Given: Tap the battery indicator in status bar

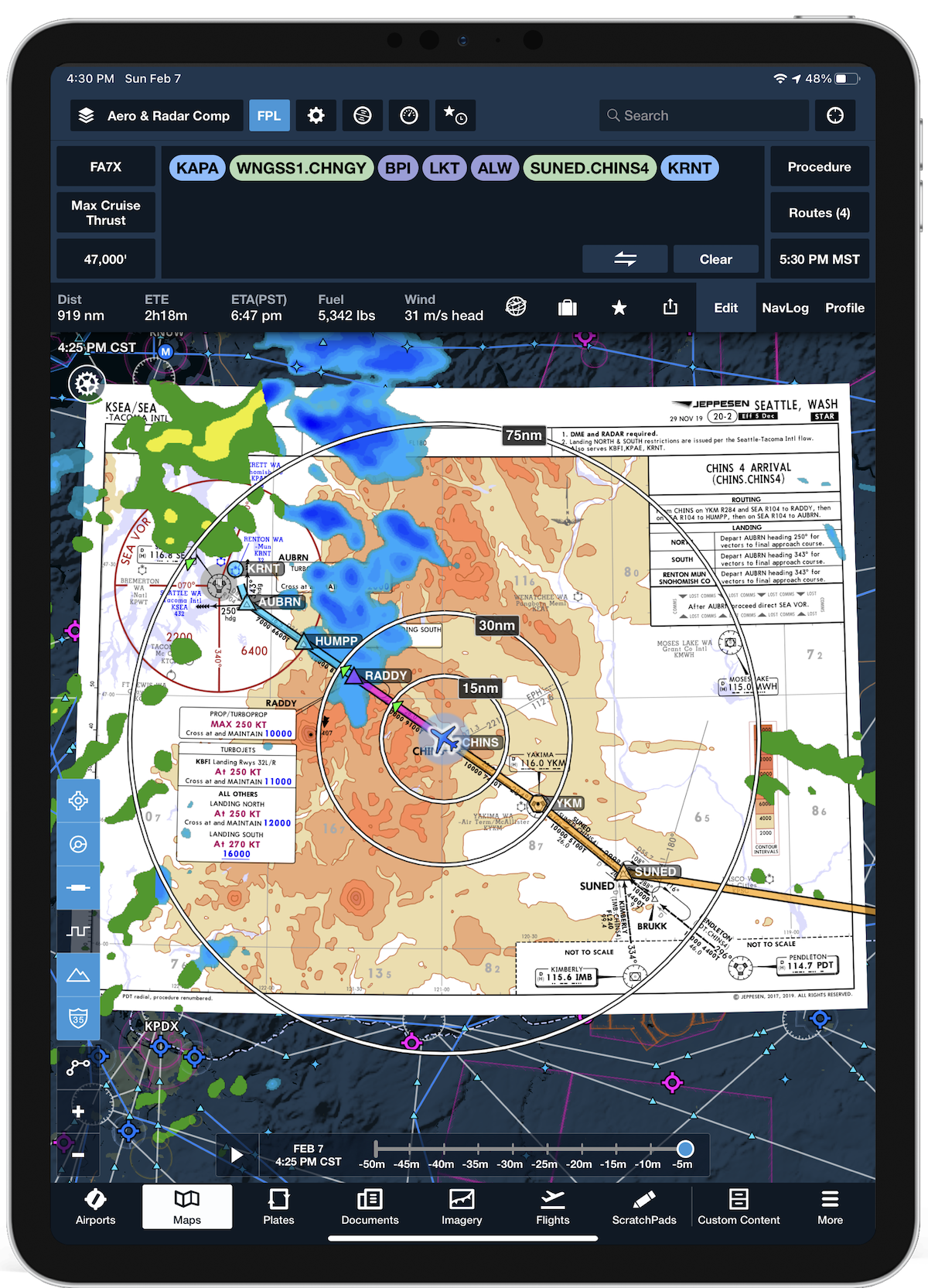Looking at the screenshot, I should coord(847,79).
